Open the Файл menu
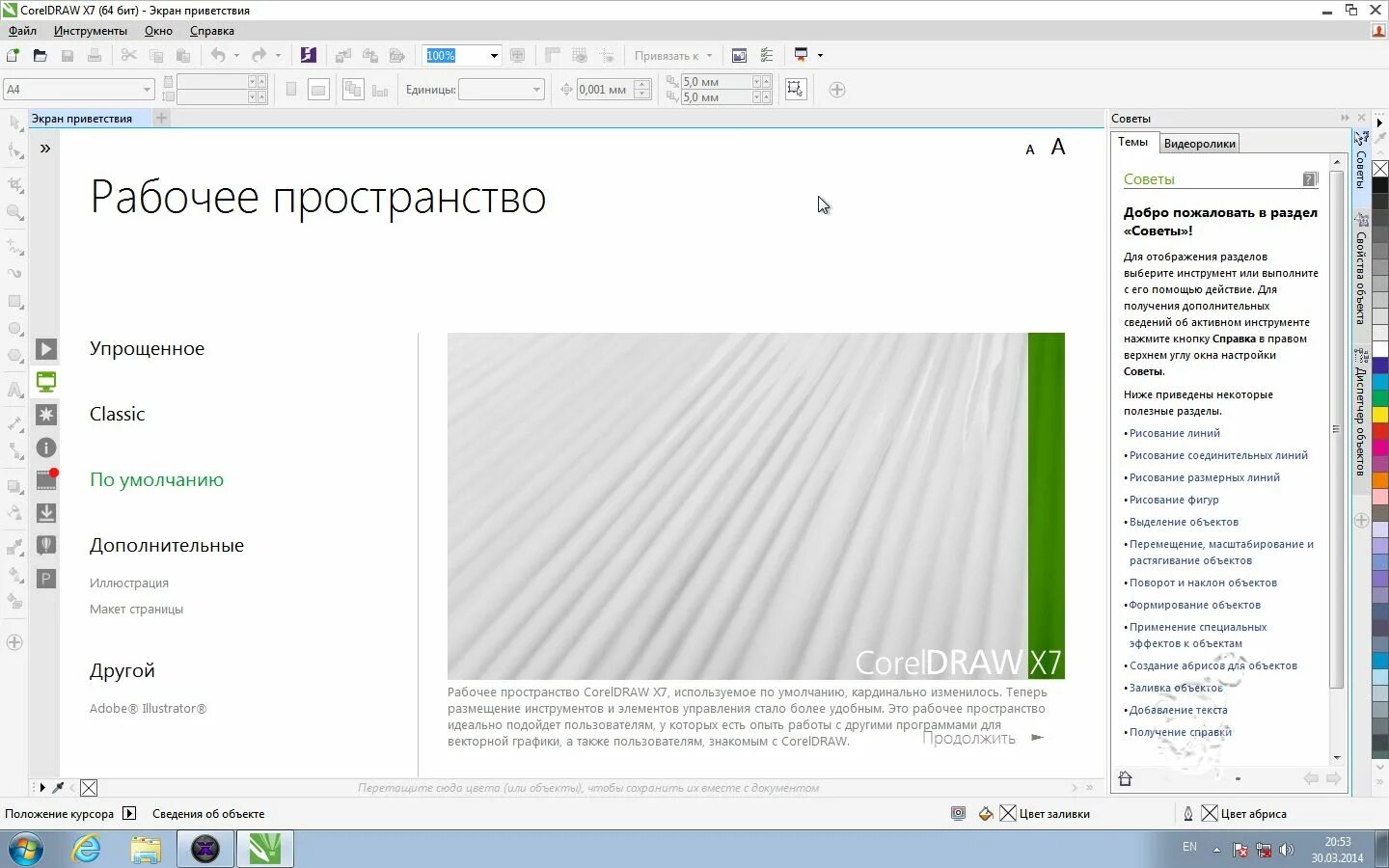The image size is (1389, 868). tap(22, 31)
